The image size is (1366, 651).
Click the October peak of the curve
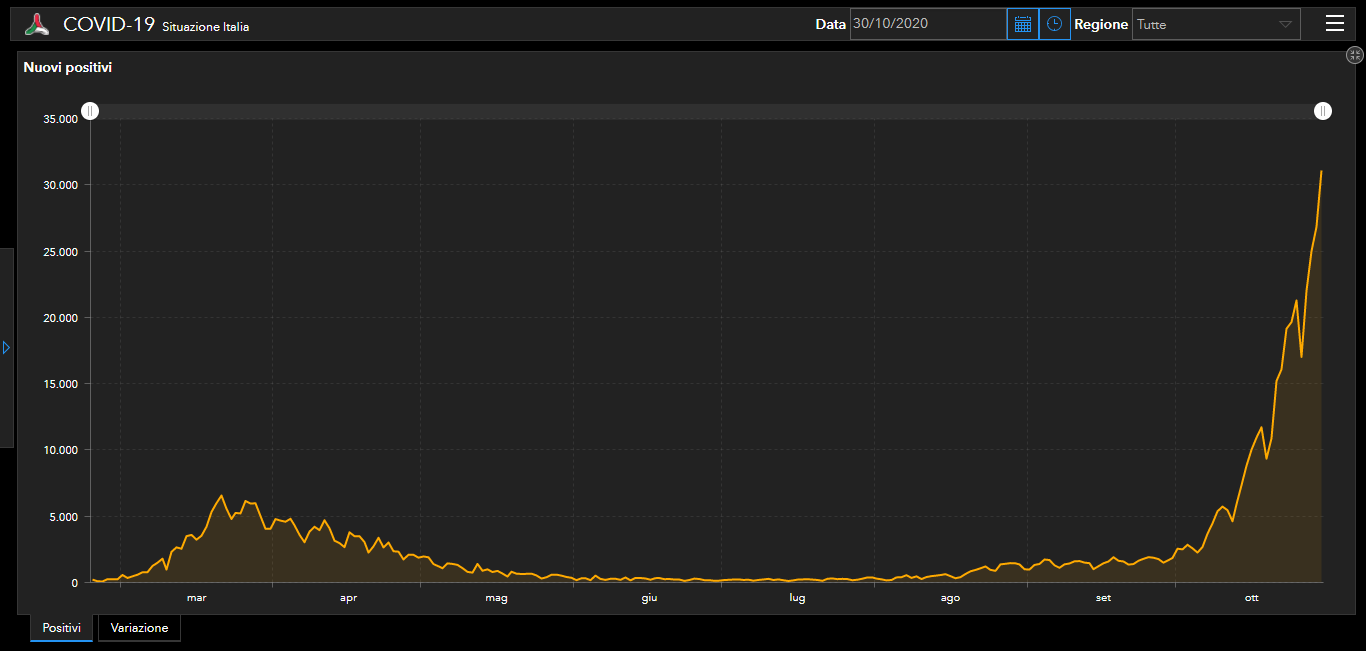1321,172
